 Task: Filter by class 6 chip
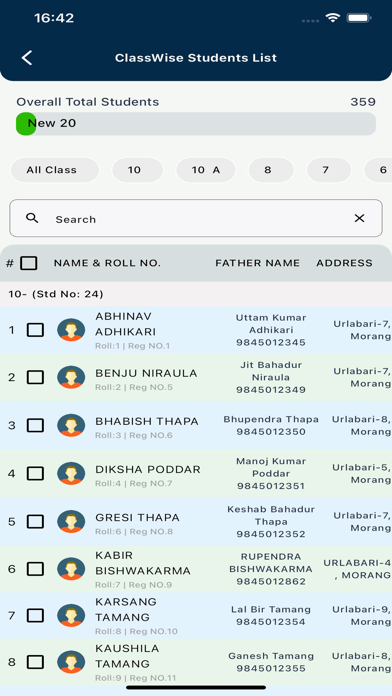(x=378, y=170)
